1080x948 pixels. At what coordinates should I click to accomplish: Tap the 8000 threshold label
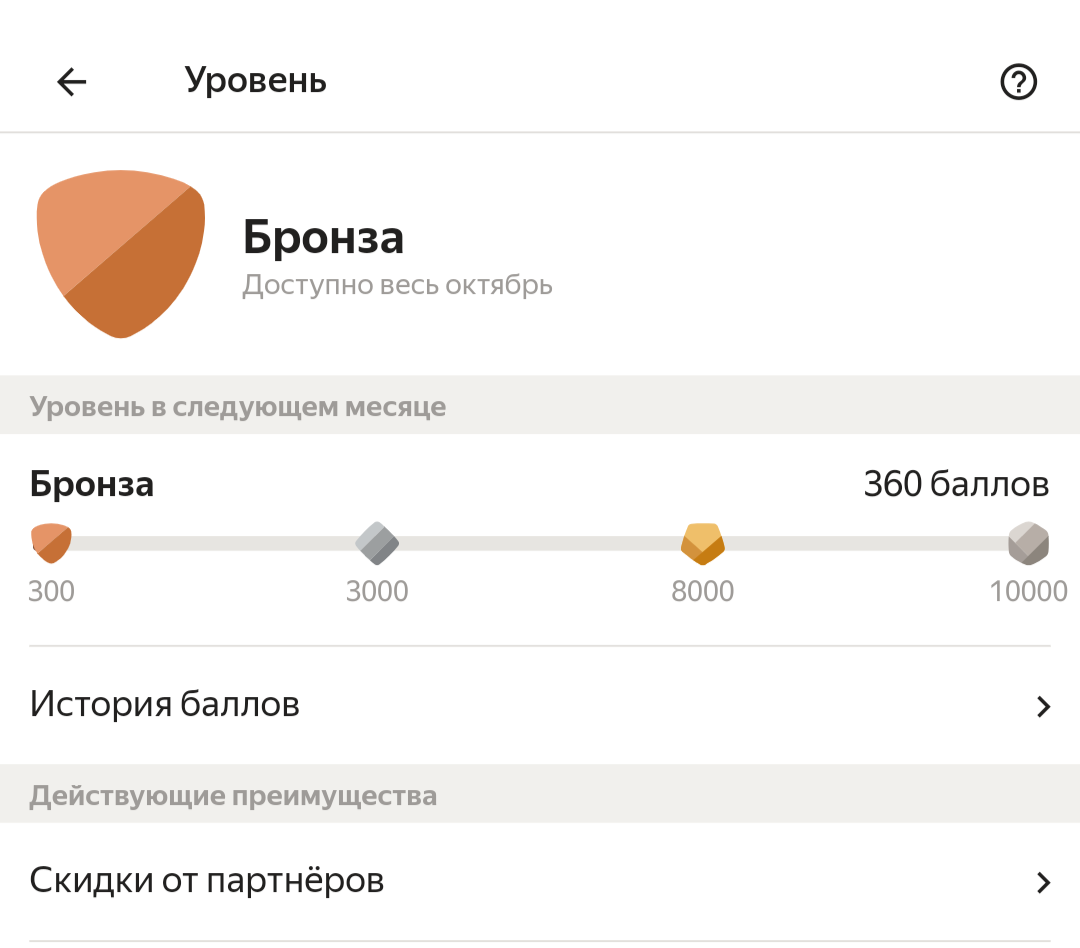coord(702,591)
